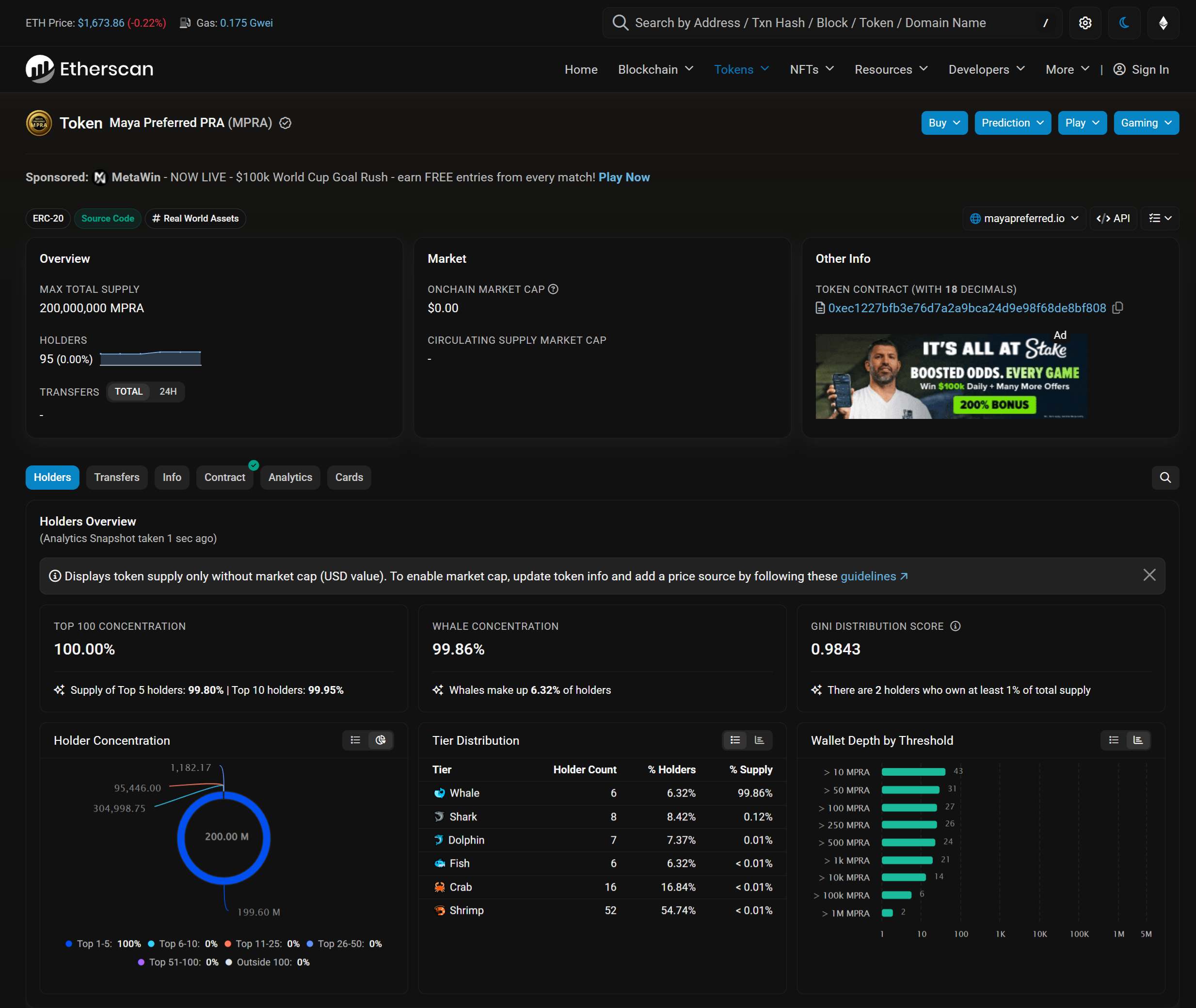
Task: Click the globe icon next to mayapreferred.io
Action: (x=975, y=219)
